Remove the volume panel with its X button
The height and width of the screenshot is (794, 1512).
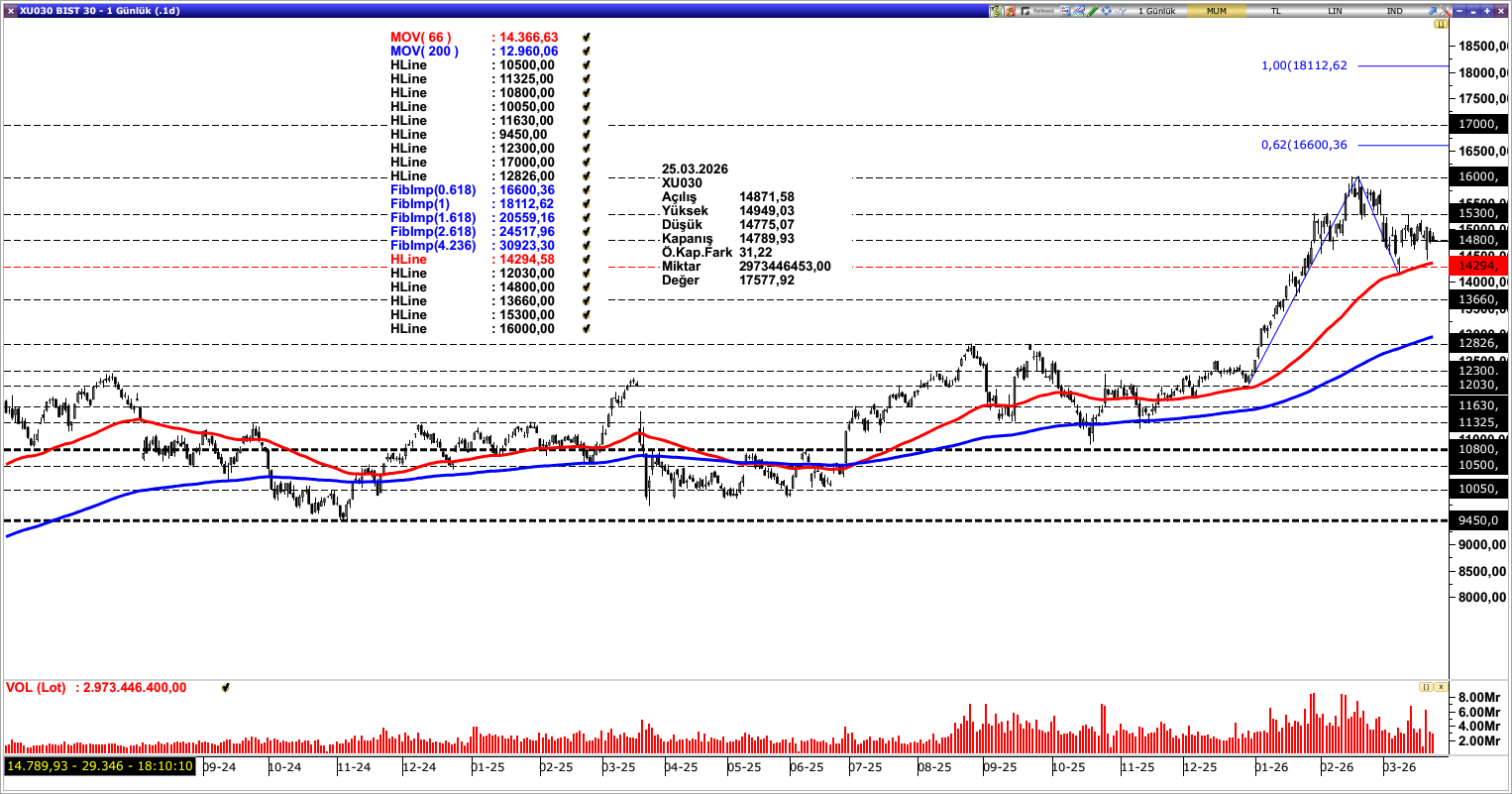[1441, 687]
